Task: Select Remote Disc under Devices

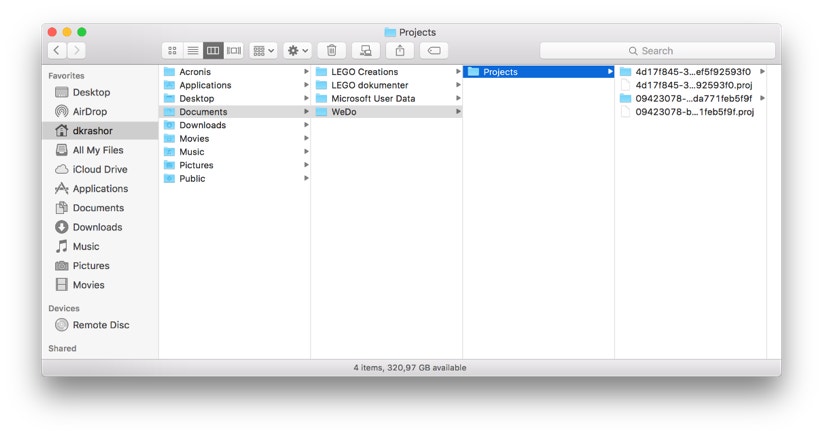Action: (100, 325)
